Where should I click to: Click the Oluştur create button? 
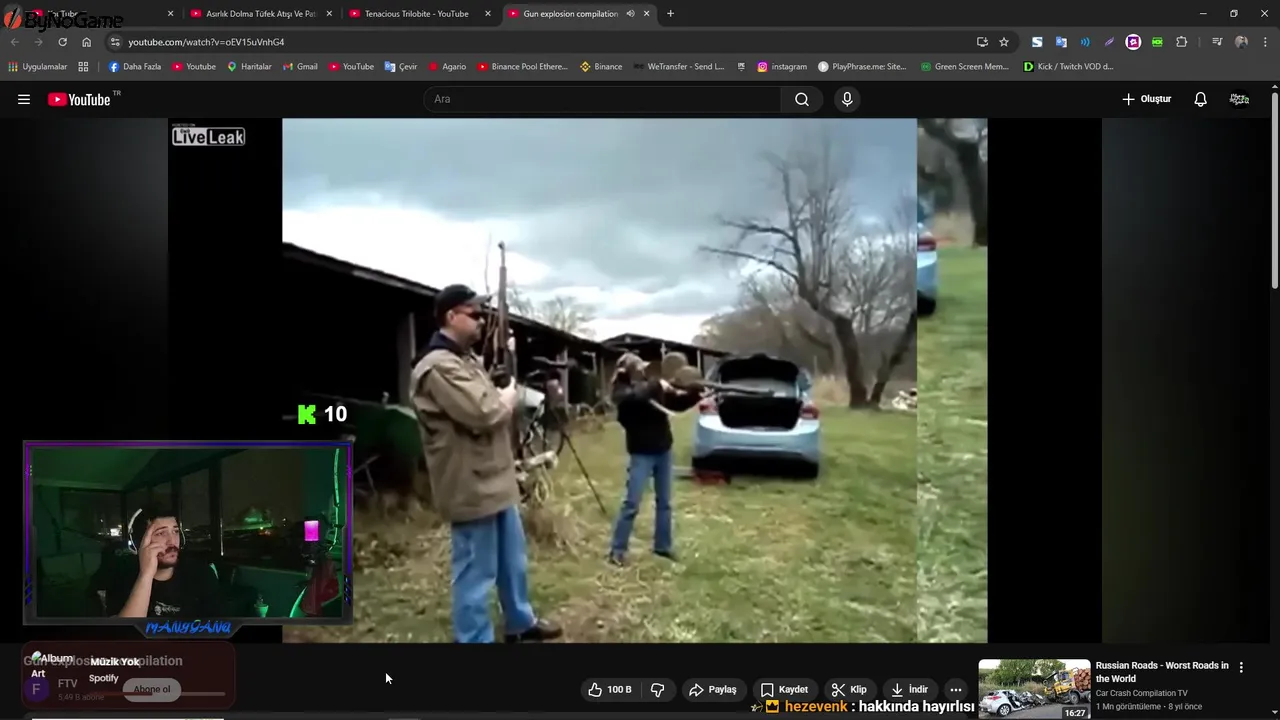tap(1146, 99)
